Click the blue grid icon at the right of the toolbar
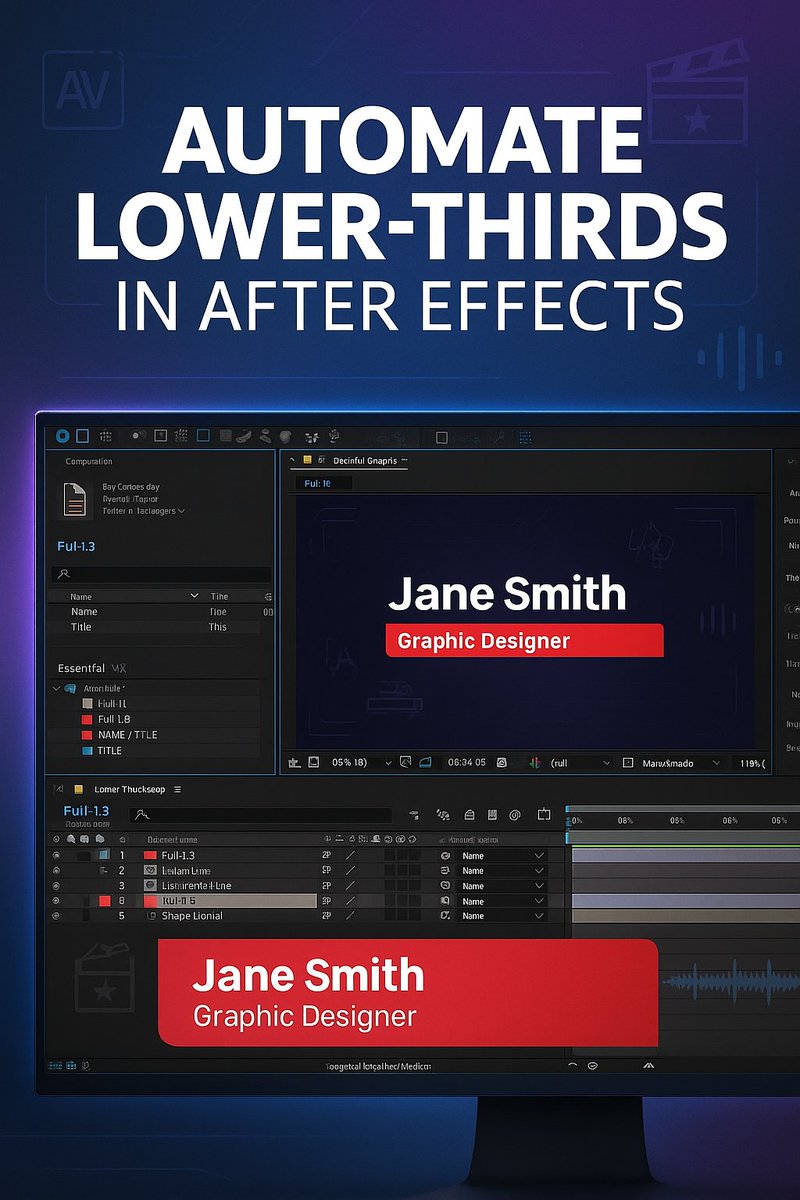 (525, 437)
